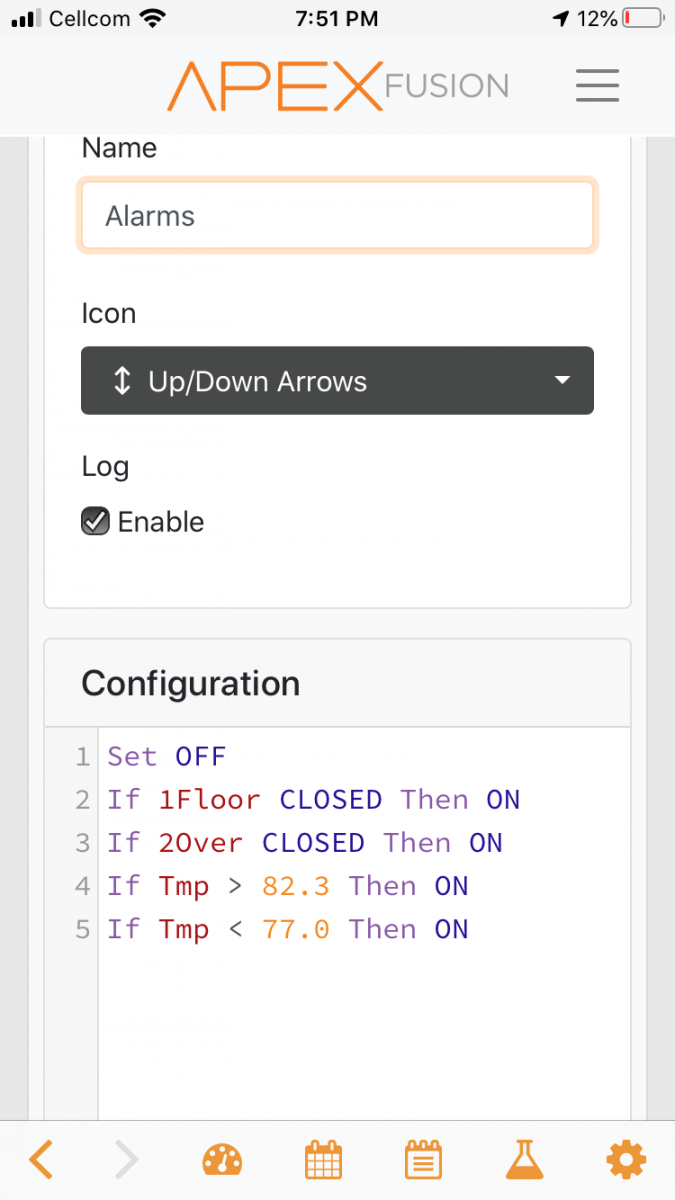Click line 'If 1Floor CLOSED Then ON'
The height and width of the screenshot is (1200, 675).
(x=313, y=800)
